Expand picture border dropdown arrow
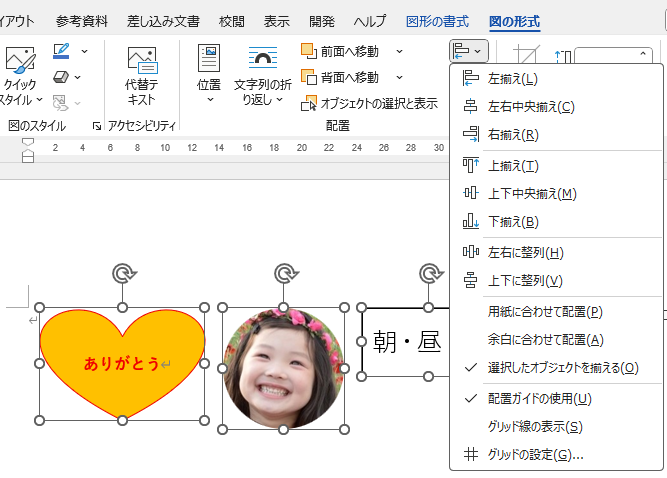This screenshot has height=478, width=667. point(85,51)
